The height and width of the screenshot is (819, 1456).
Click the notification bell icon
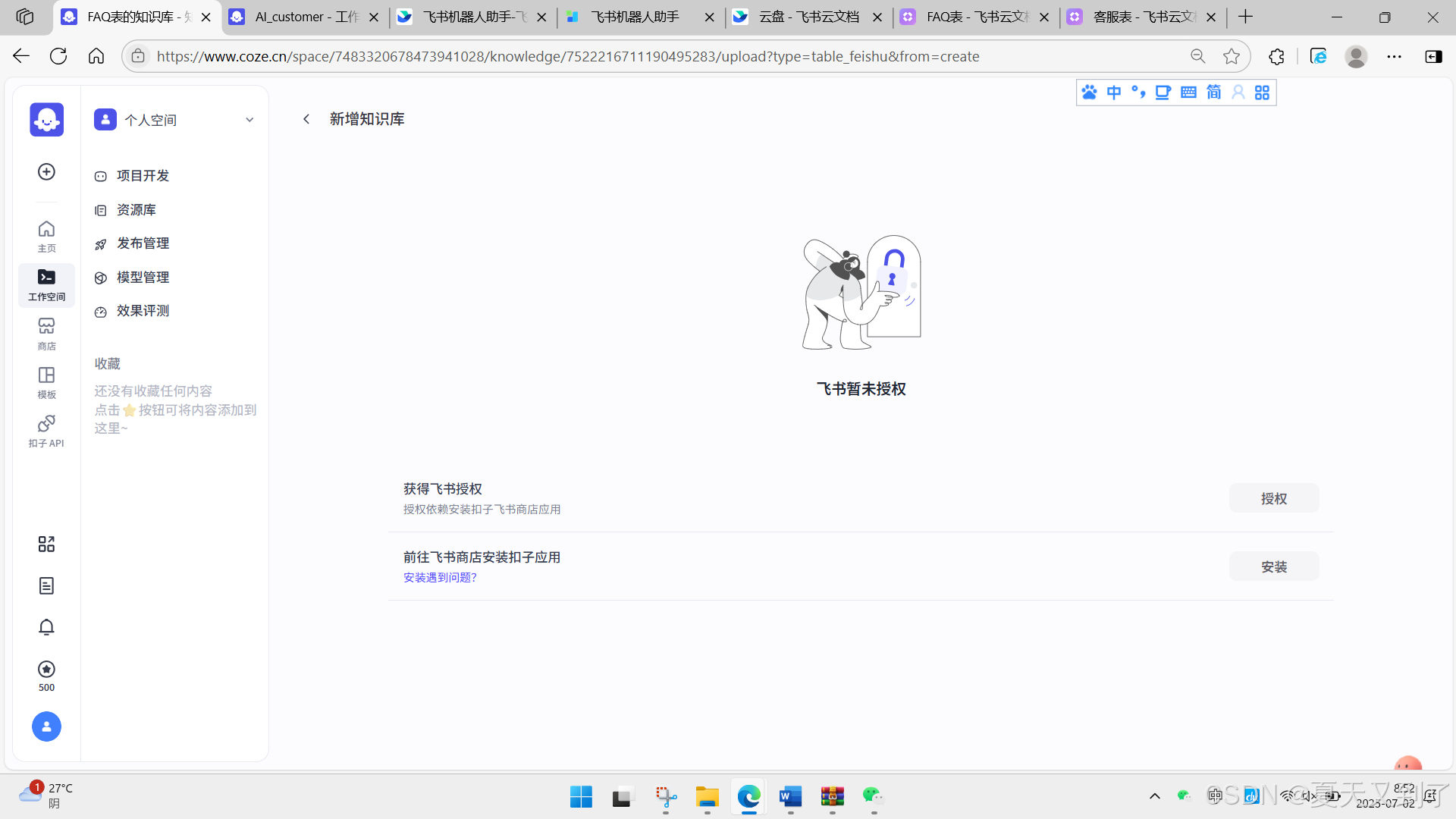(46, 627)
